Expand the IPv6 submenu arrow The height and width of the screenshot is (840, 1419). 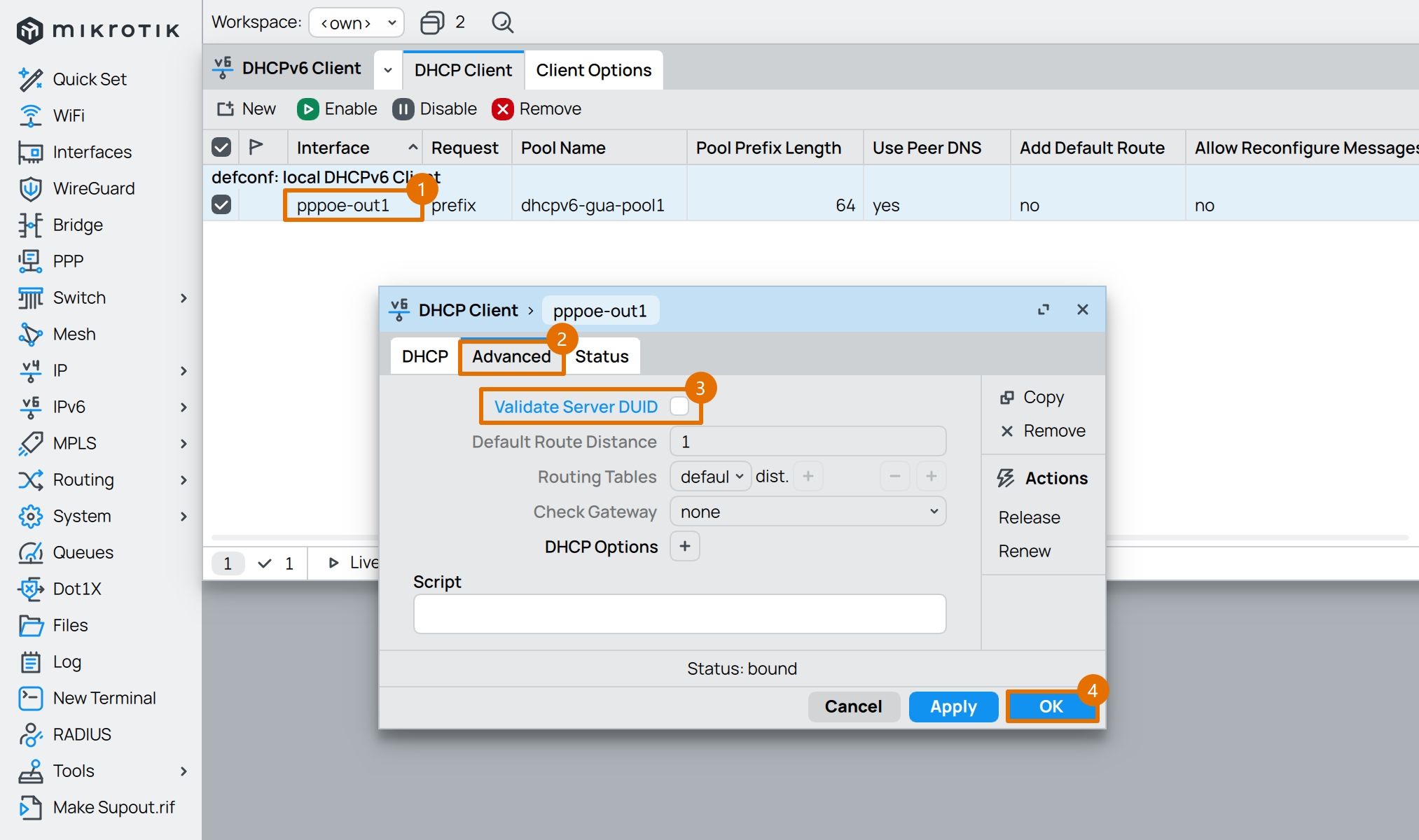(x=184, y=407)
